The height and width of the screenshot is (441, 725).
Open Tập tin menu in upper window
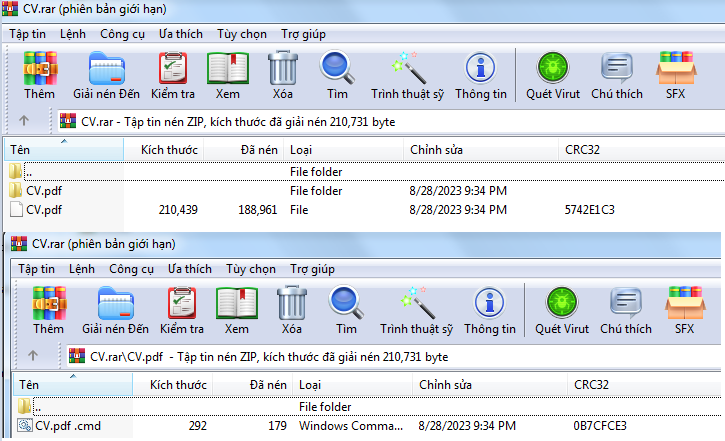[27, 34]
